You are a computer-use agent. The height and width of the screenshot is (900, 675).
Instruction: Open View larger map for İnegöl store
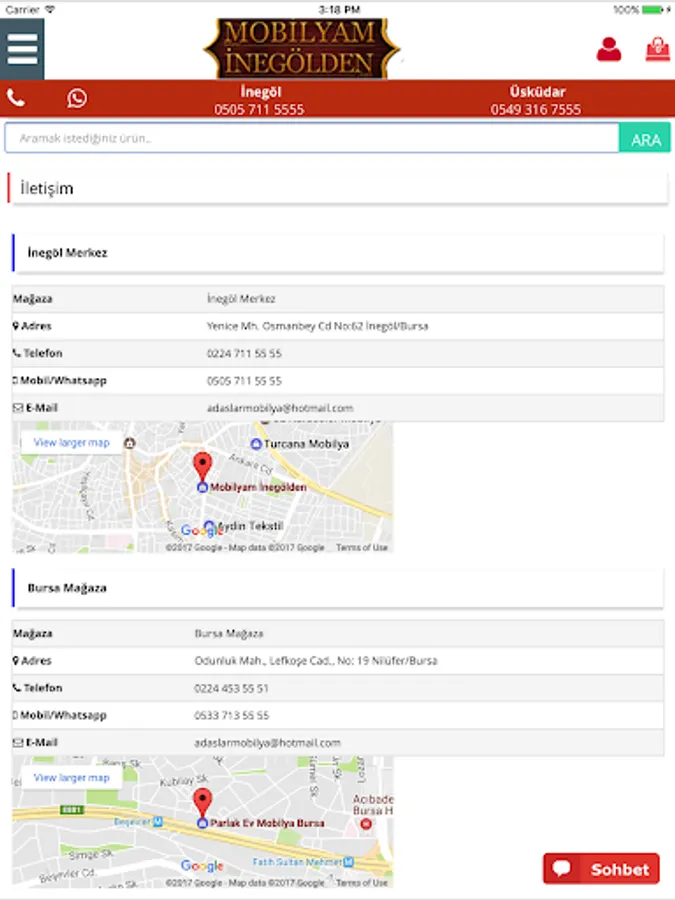coord(71,443)
